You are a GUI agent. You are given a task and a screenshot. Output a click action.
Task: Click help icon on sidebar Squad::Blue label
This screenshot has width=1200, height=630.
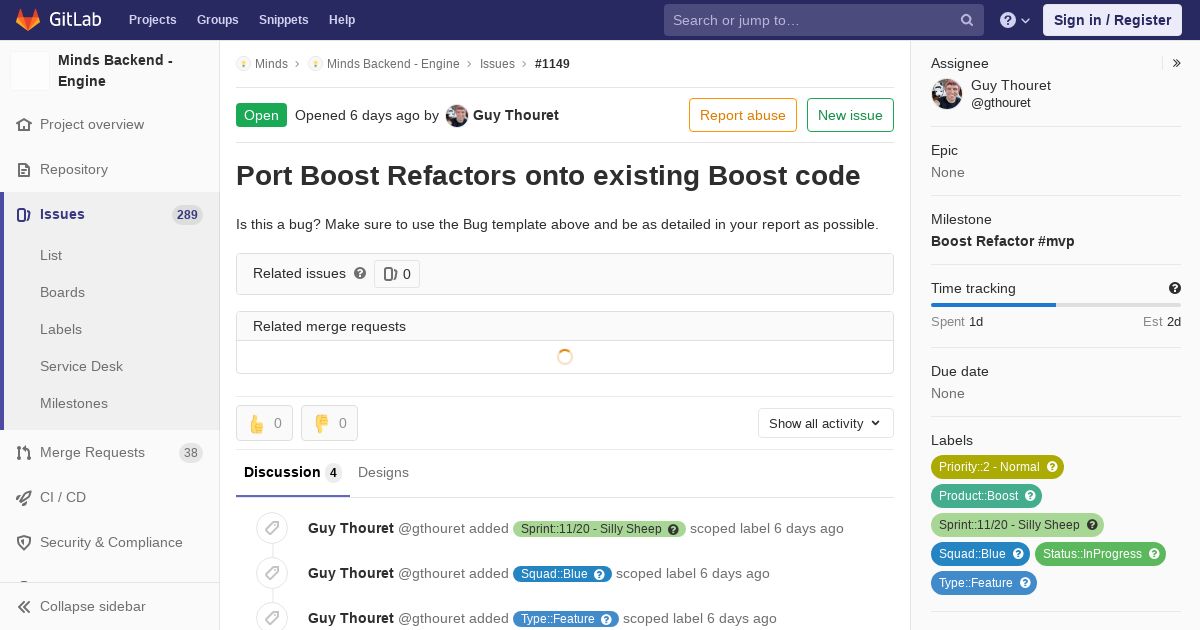(1018, 554)
